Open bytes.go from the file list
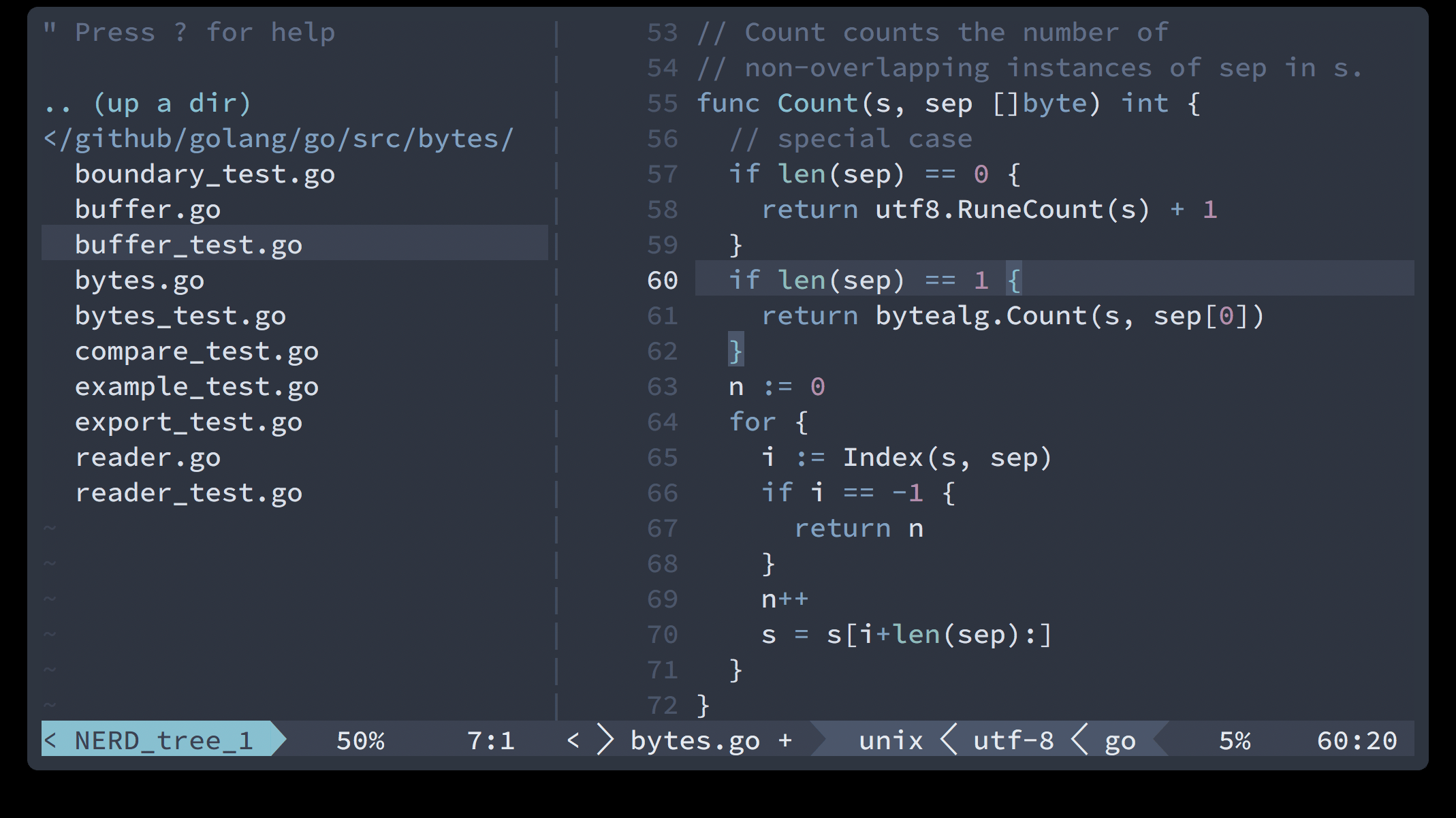The width and height of the screenshot is (1456, 818). tap(139, 281)
